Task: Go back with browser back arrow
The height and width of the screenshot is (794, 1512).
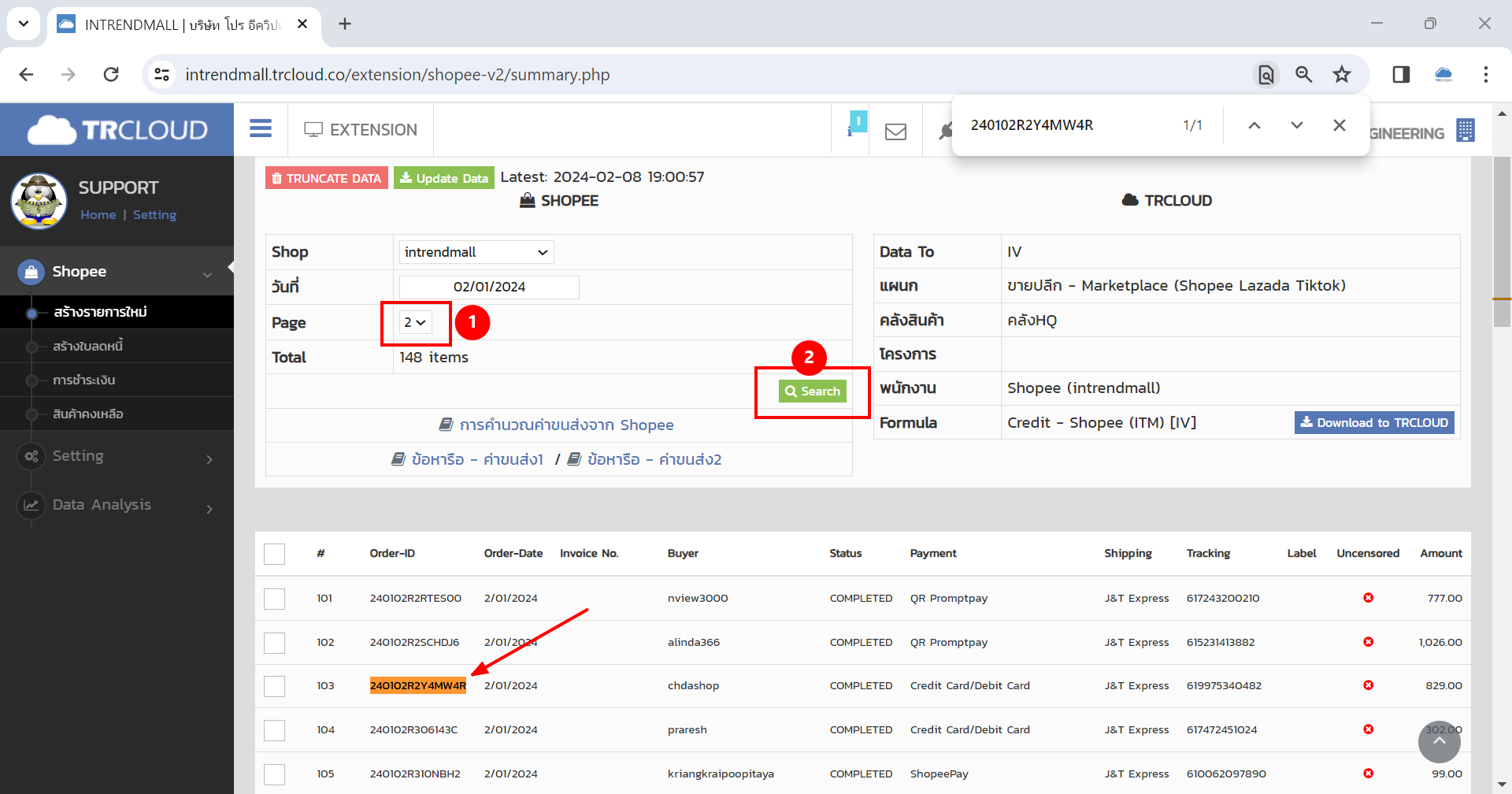Action: click(x=26, y=74)
